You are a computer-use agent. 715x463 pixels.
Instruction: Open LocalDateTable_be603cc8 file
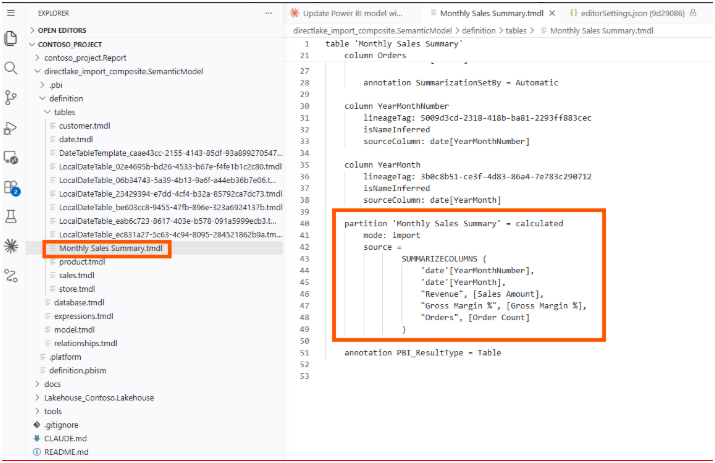point(170,207)
